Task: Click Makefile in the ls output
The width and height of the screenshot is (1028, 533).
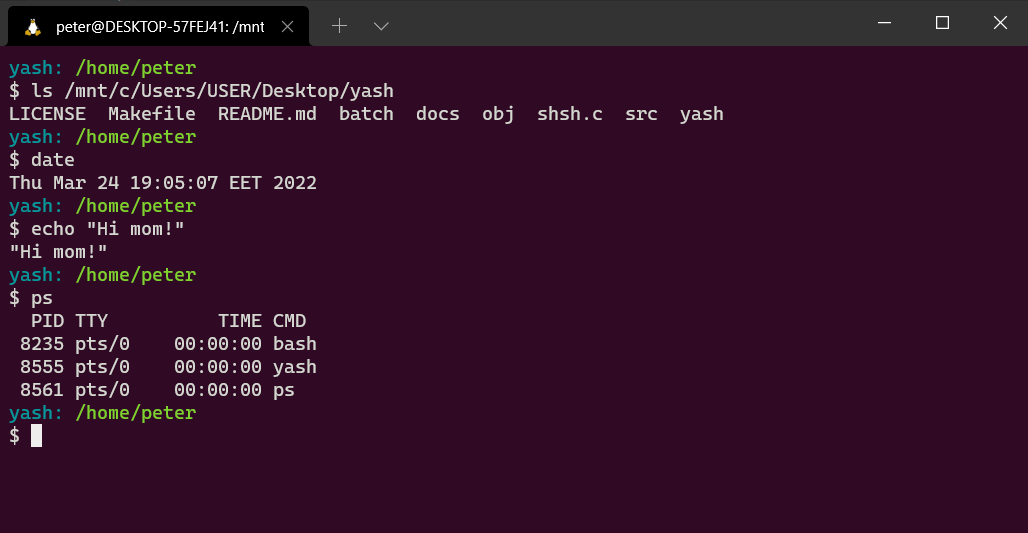Action: click(152, 114)
